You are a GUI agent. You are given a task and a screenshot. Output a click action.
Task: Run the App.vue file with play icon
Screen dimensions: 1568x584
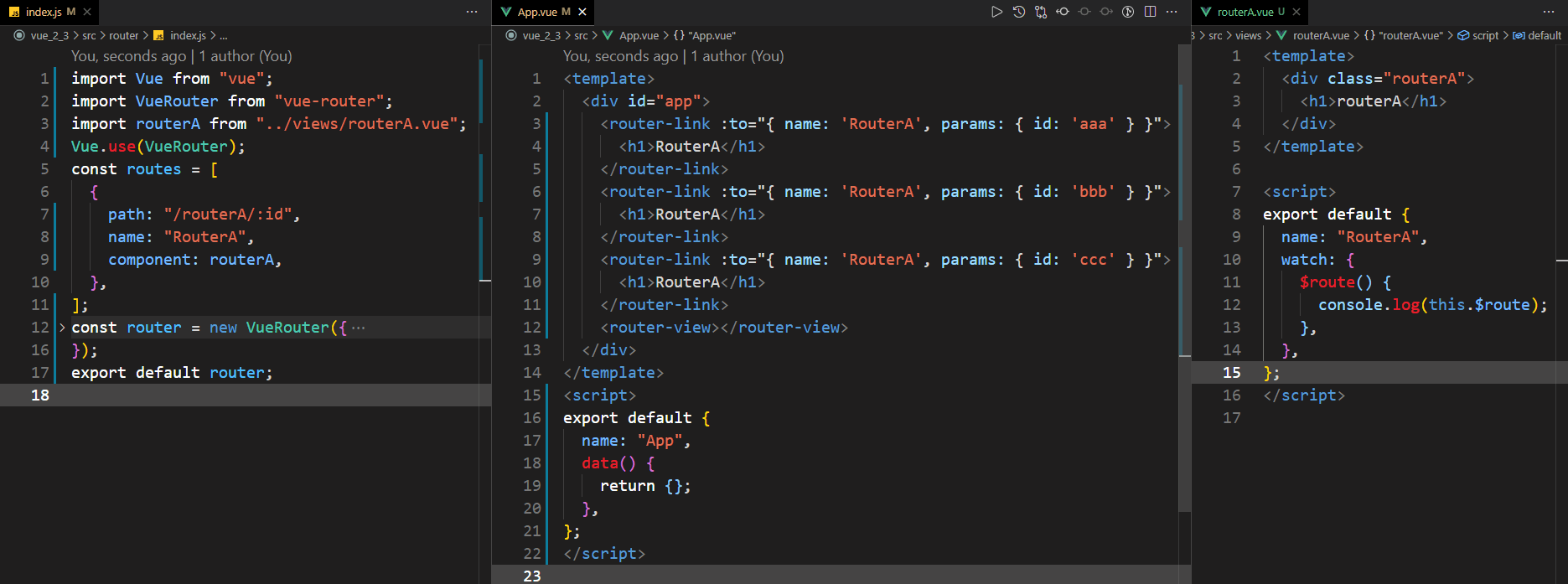tap(996, 12)
